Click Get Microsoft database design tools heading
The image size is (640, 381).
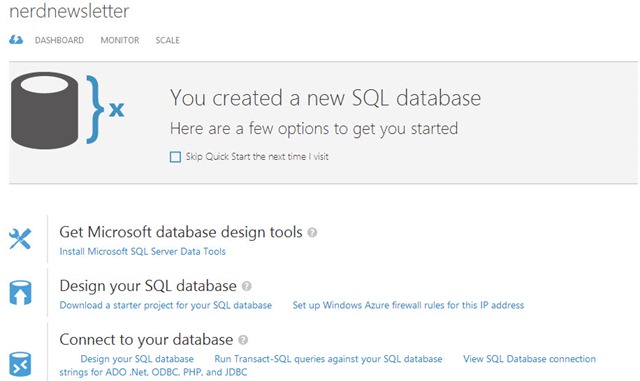[181, 232]
